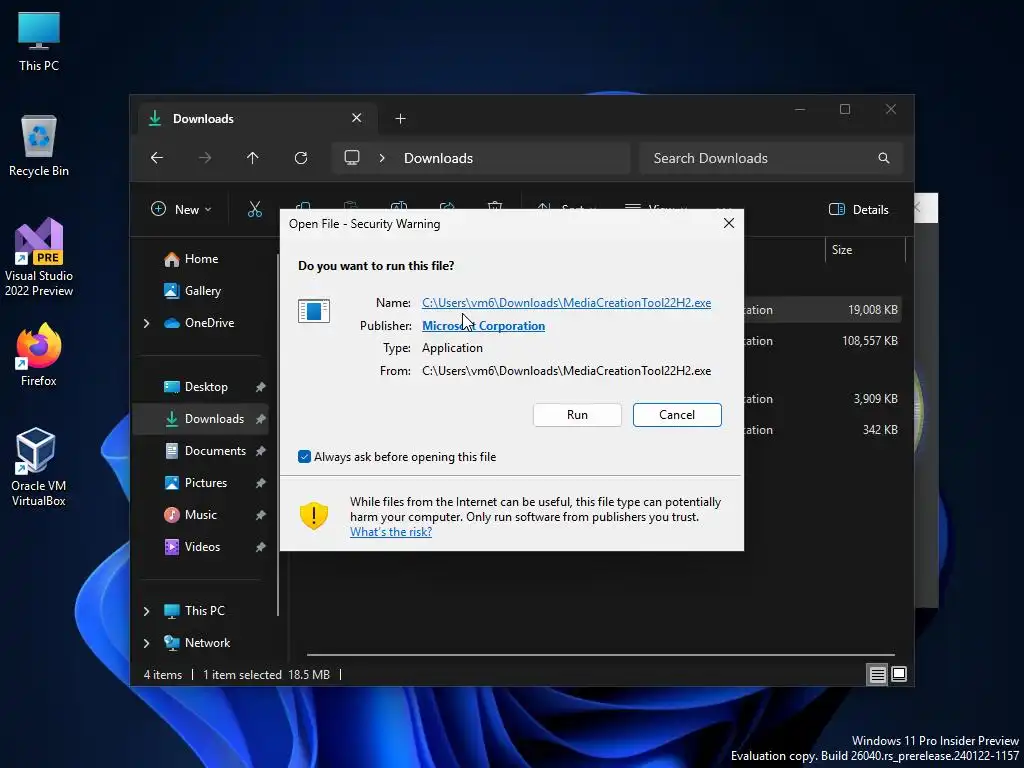Click the Cancel button

677,415
